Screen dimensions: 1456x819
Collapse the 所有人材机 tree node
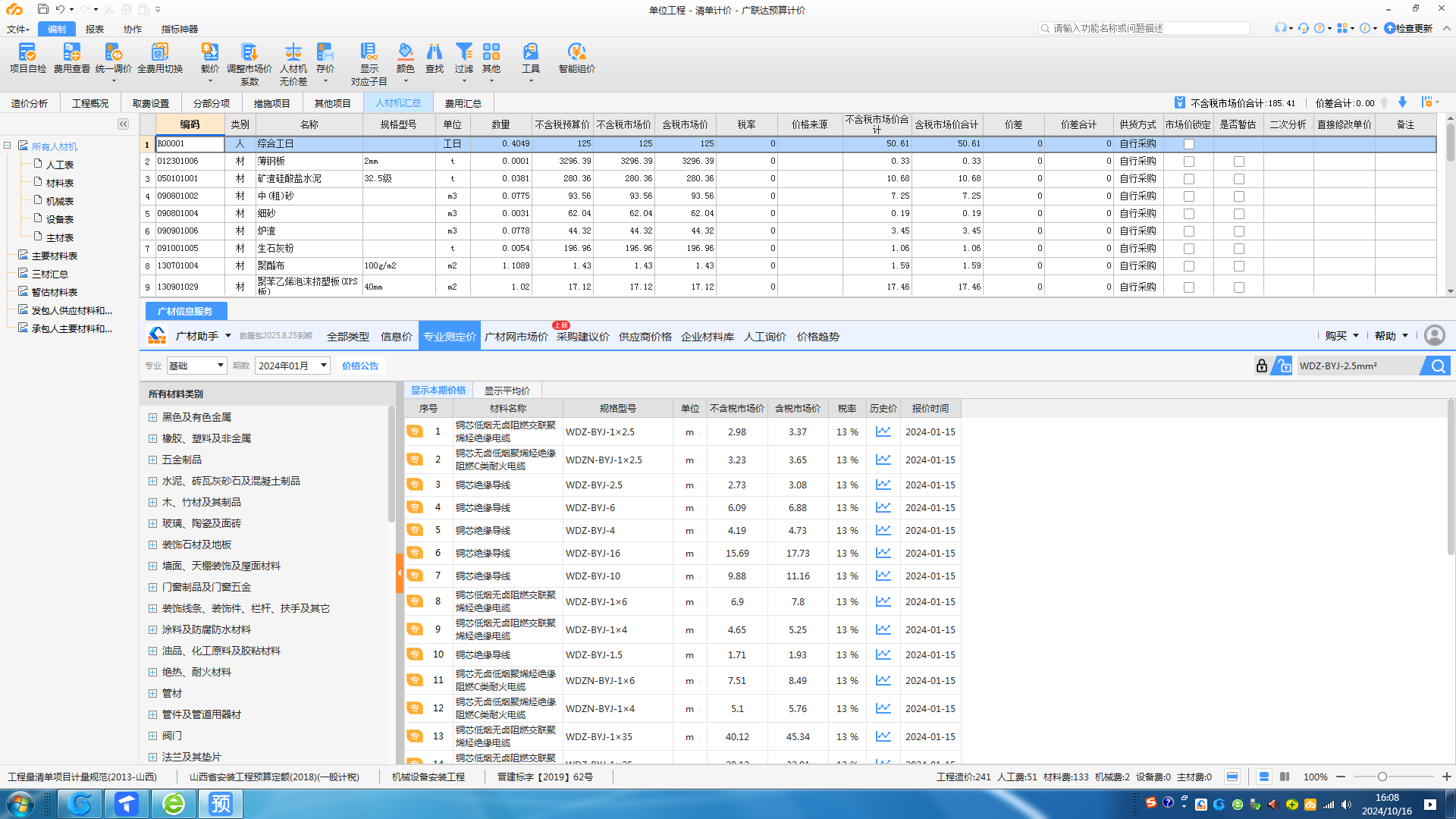(x=8, y=146)
